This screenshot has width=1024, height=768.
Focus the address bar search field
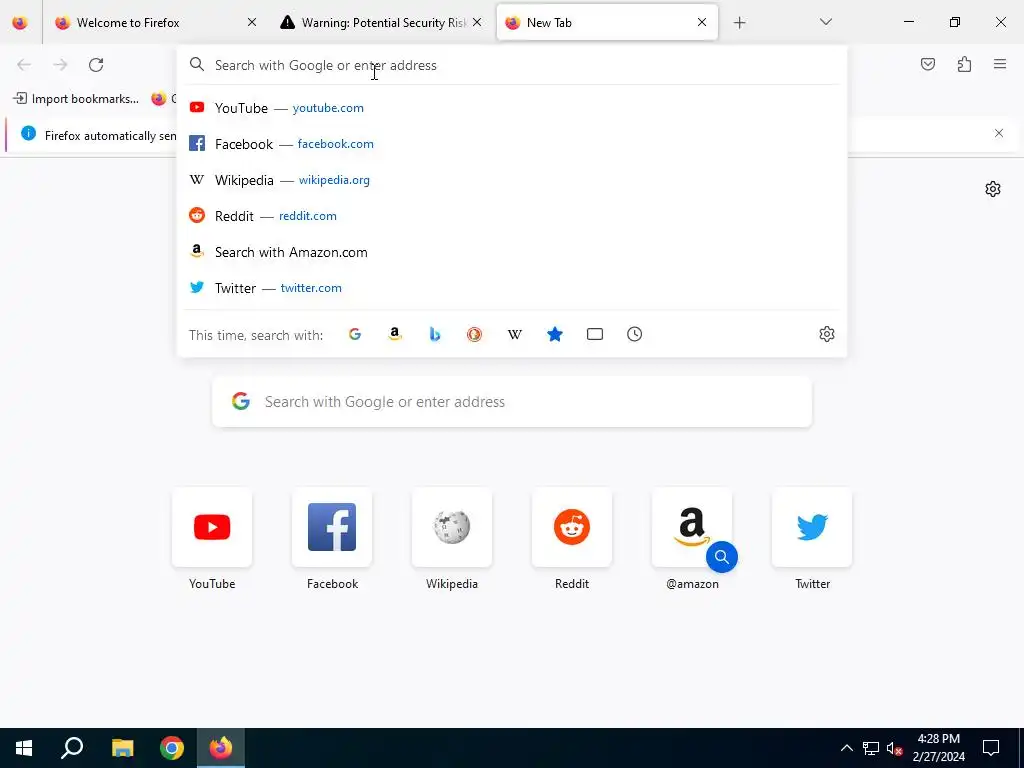(512, 65)
